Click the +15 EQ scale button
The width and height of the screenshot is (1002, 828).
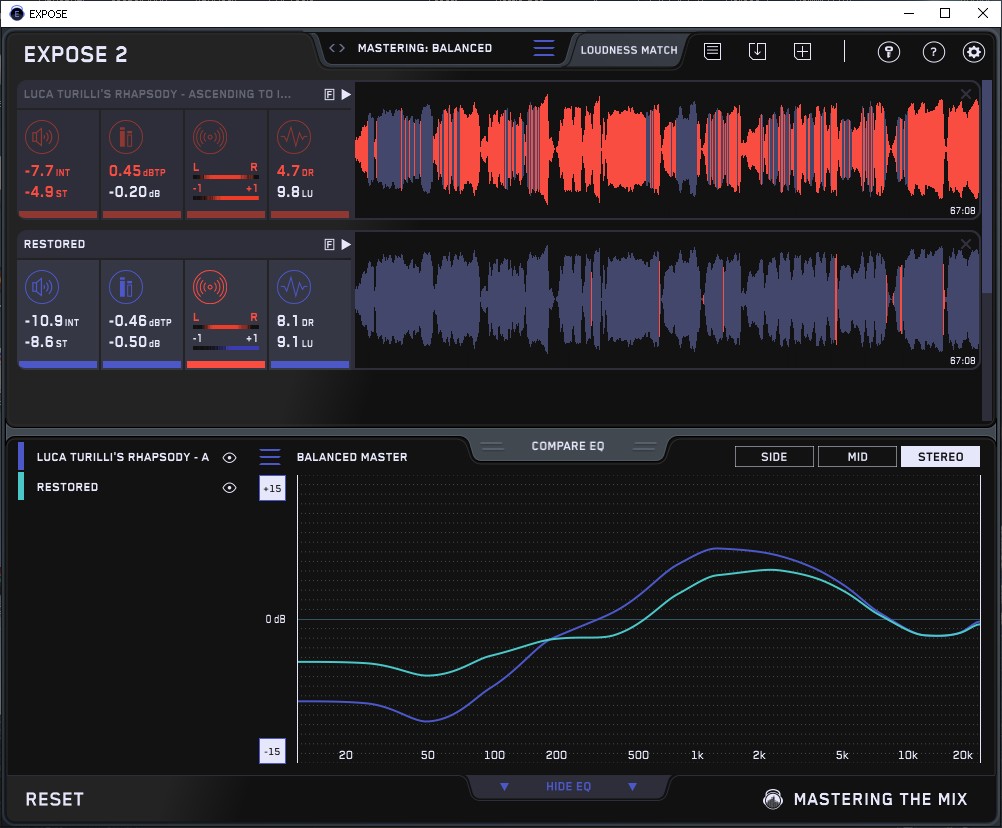point(272,489)
